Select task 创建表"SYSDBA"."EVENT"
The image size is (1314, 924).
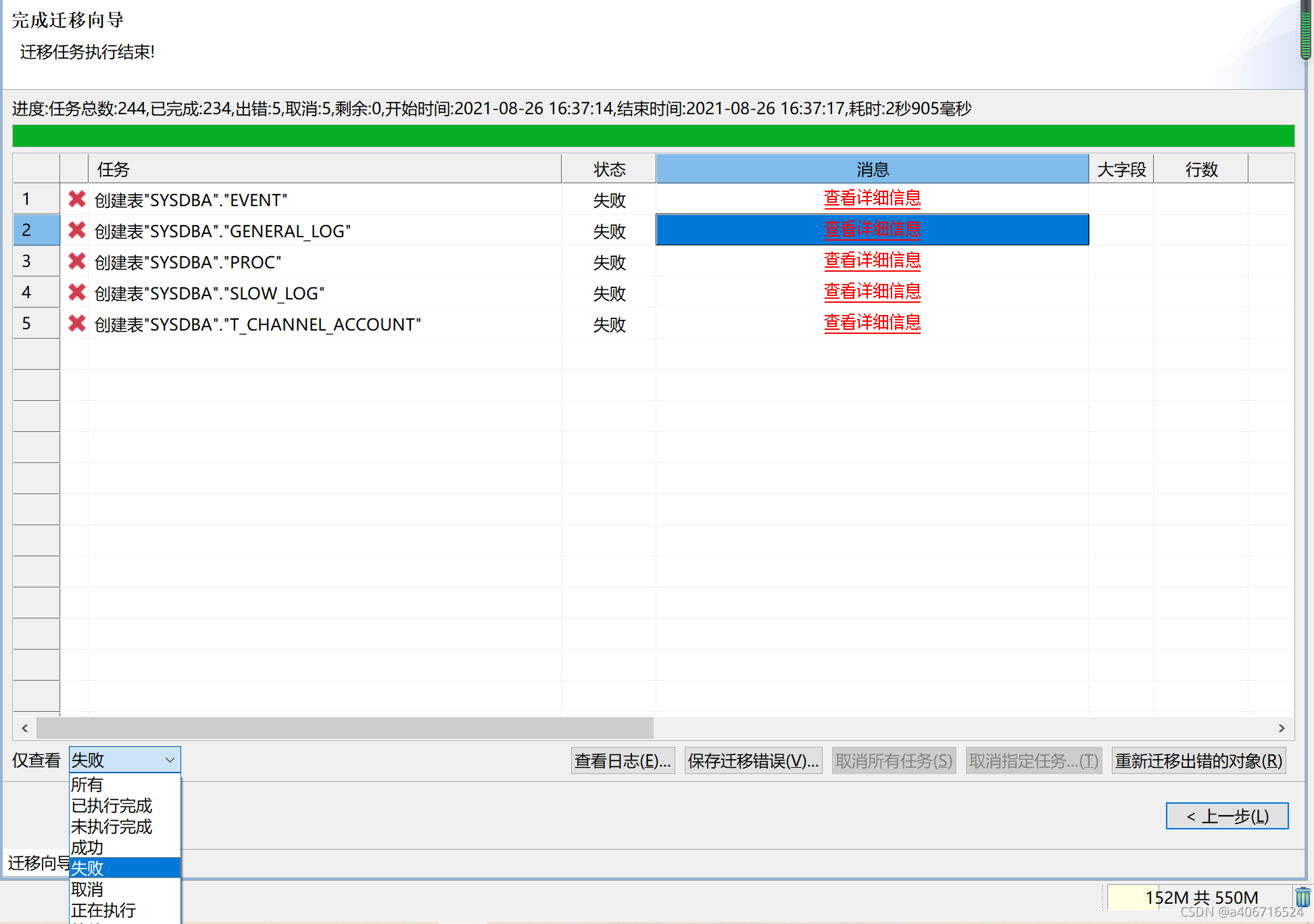(x=191, y=200)
